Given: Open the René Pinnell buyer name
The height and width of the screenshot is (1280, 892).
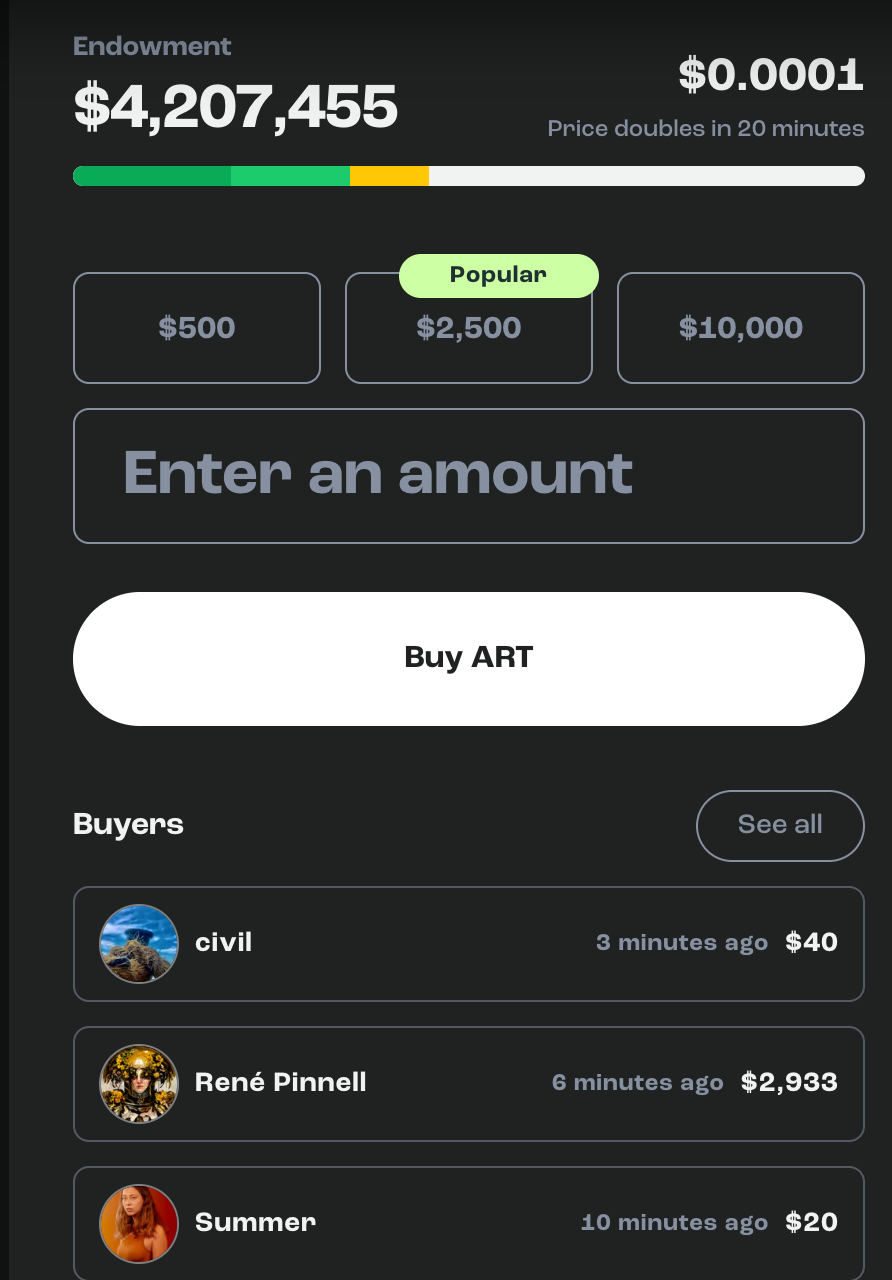Looking at the screenshot, I should (x=281, y=1082).
